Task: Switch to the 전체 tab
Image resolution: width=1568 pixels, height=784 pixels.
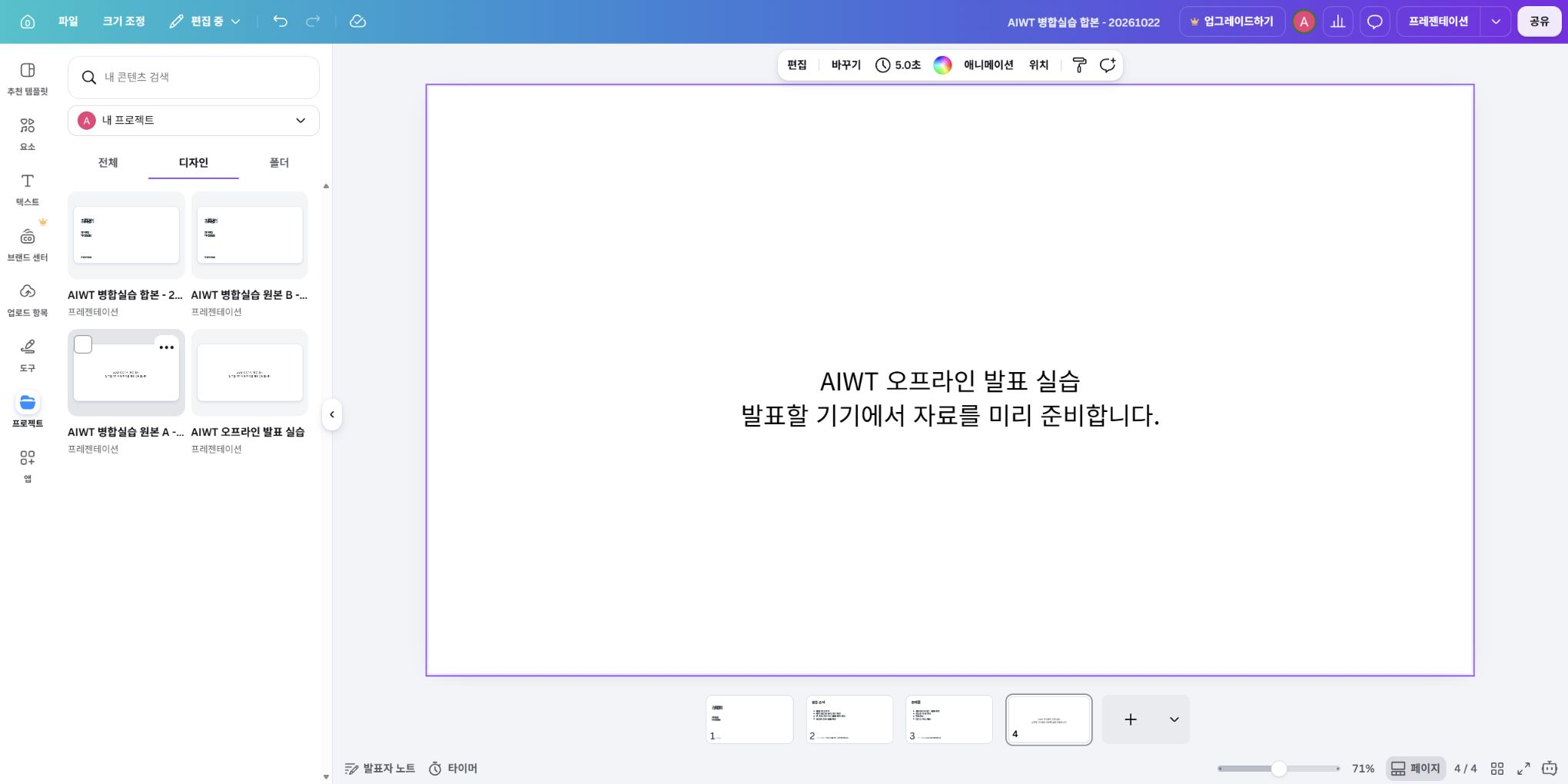Action: point(108,162)
